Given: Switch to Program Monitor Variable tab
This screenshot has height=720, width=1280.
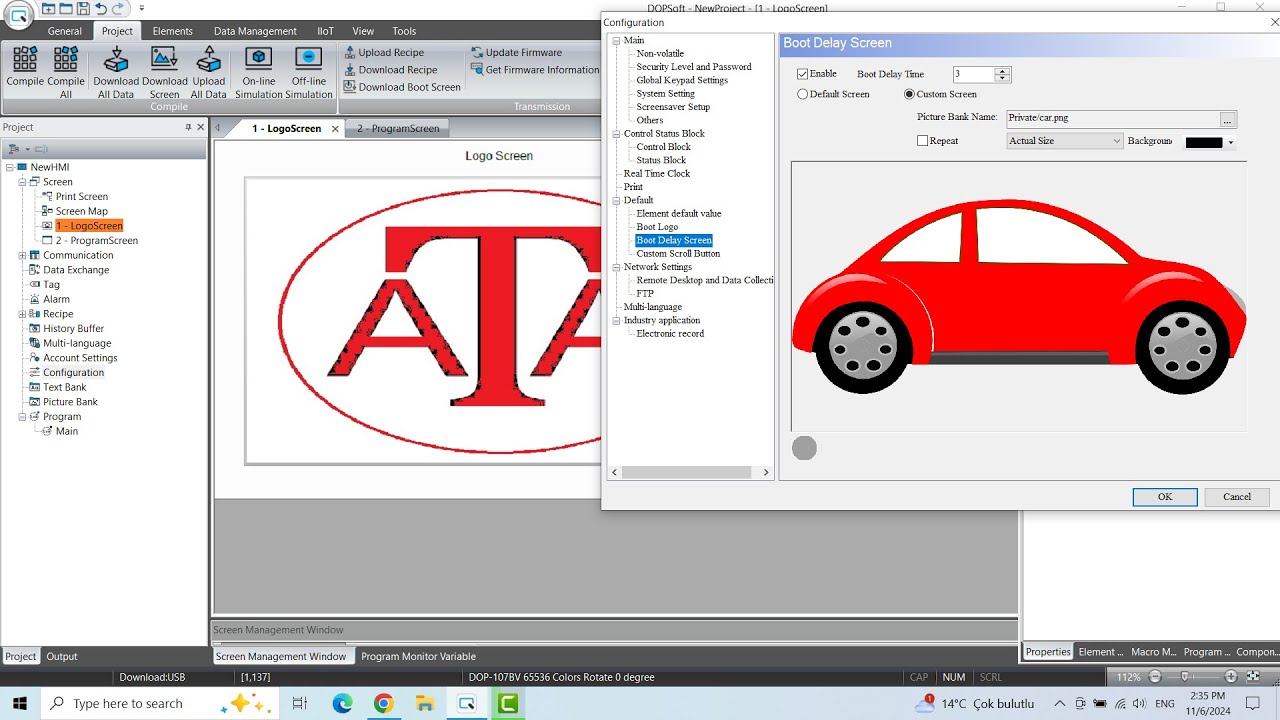Looking at the screenshot, I should tap(418, 656).
